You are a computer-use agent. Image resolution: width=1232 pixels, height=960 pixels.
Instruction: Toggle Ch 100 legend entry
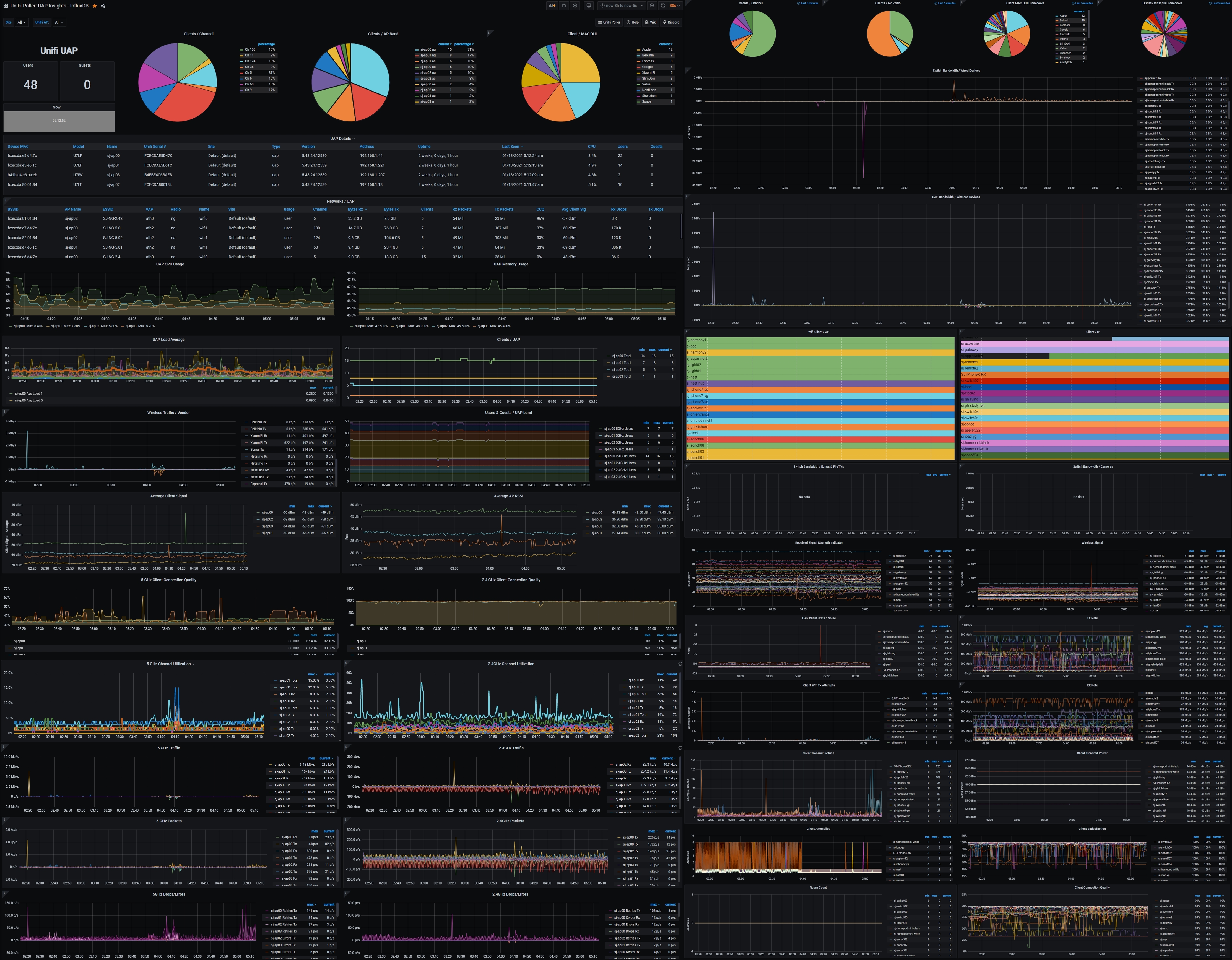(250, 50)
